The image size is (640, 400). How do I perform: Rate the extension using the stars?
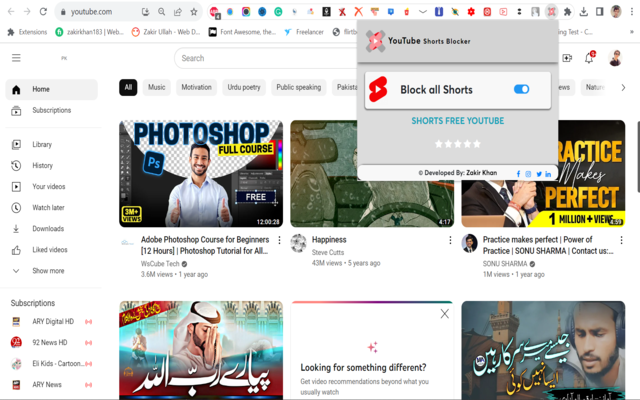(458, 144)
